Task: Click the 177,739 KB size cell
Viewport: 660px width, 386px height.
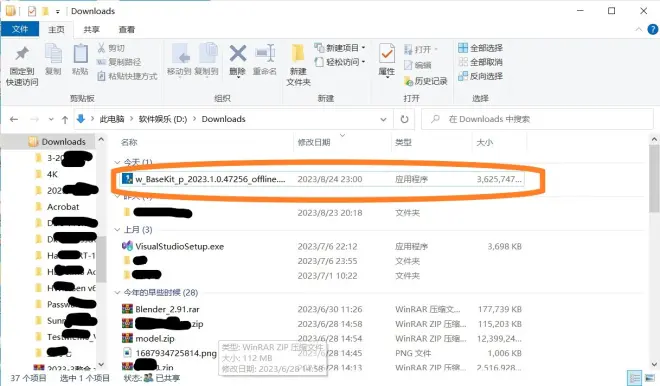Action: point(500,309)
